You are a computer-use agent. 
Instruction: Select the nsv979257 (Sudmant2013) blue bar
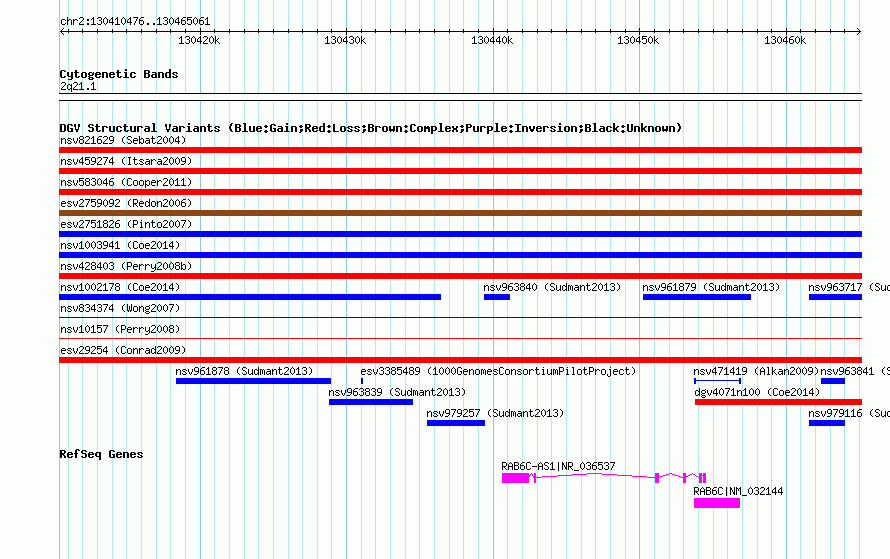tap(456, 423)
